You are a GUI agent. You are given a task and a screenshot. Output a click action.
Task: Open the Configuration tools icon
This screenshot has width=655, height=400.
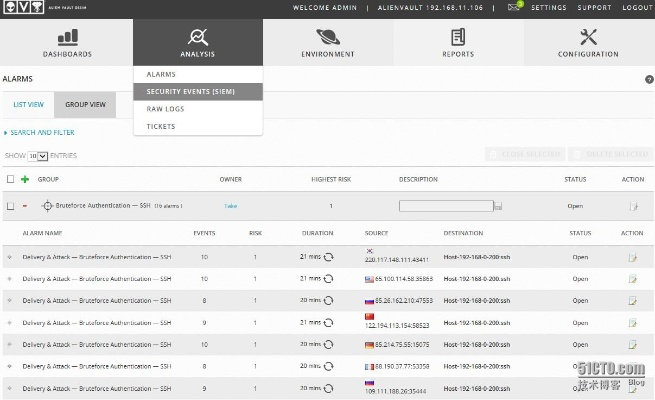pyautogui.click(x=588, y=37)
